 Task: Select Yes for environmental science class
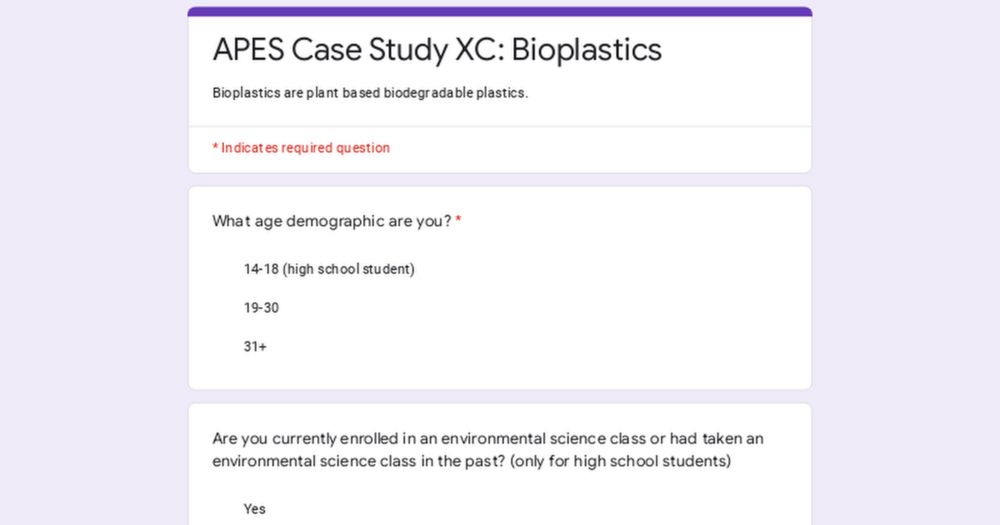(254, 509)
